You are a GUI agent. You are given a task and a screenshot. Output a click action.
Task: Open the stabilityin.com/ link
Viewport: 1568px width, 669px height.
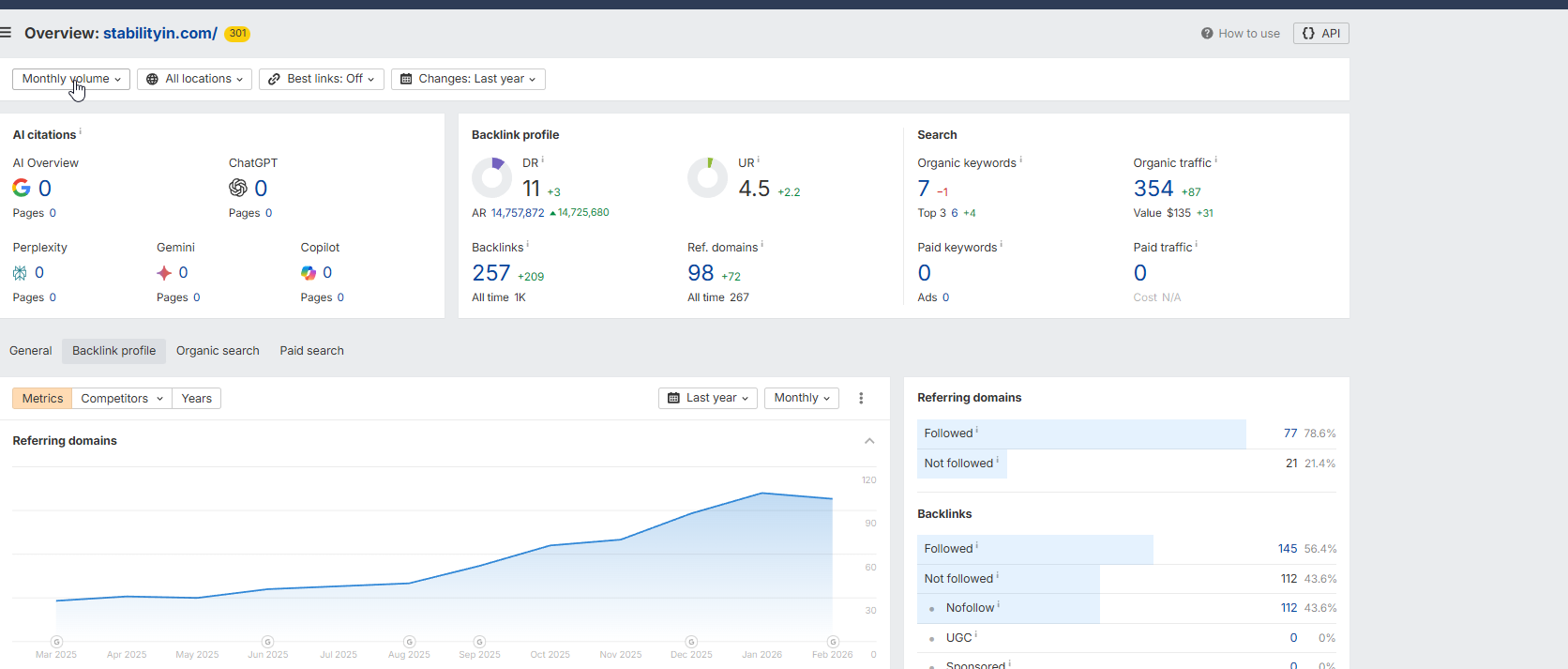point(159,34)
